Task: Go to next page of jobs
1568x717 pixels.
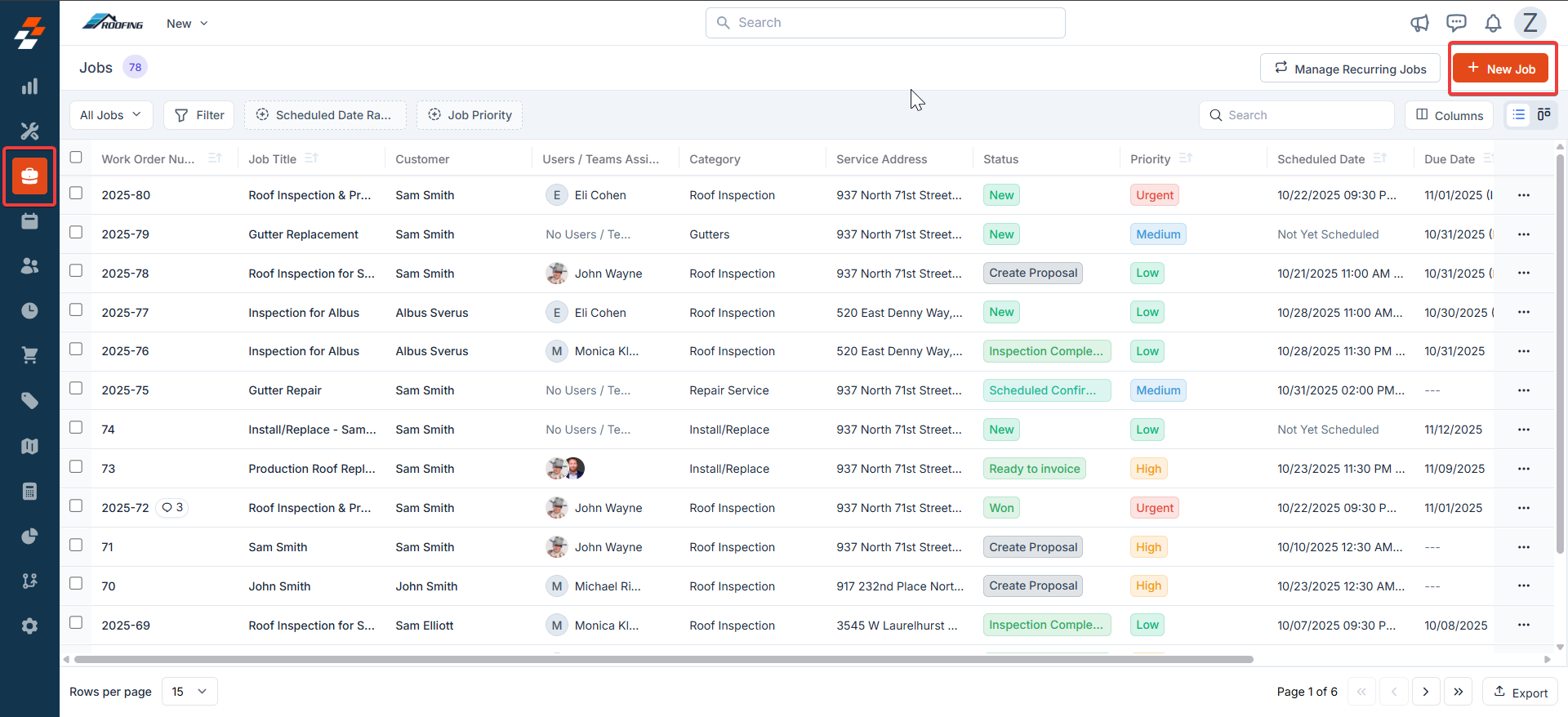Action: [x=1426, y=692]
